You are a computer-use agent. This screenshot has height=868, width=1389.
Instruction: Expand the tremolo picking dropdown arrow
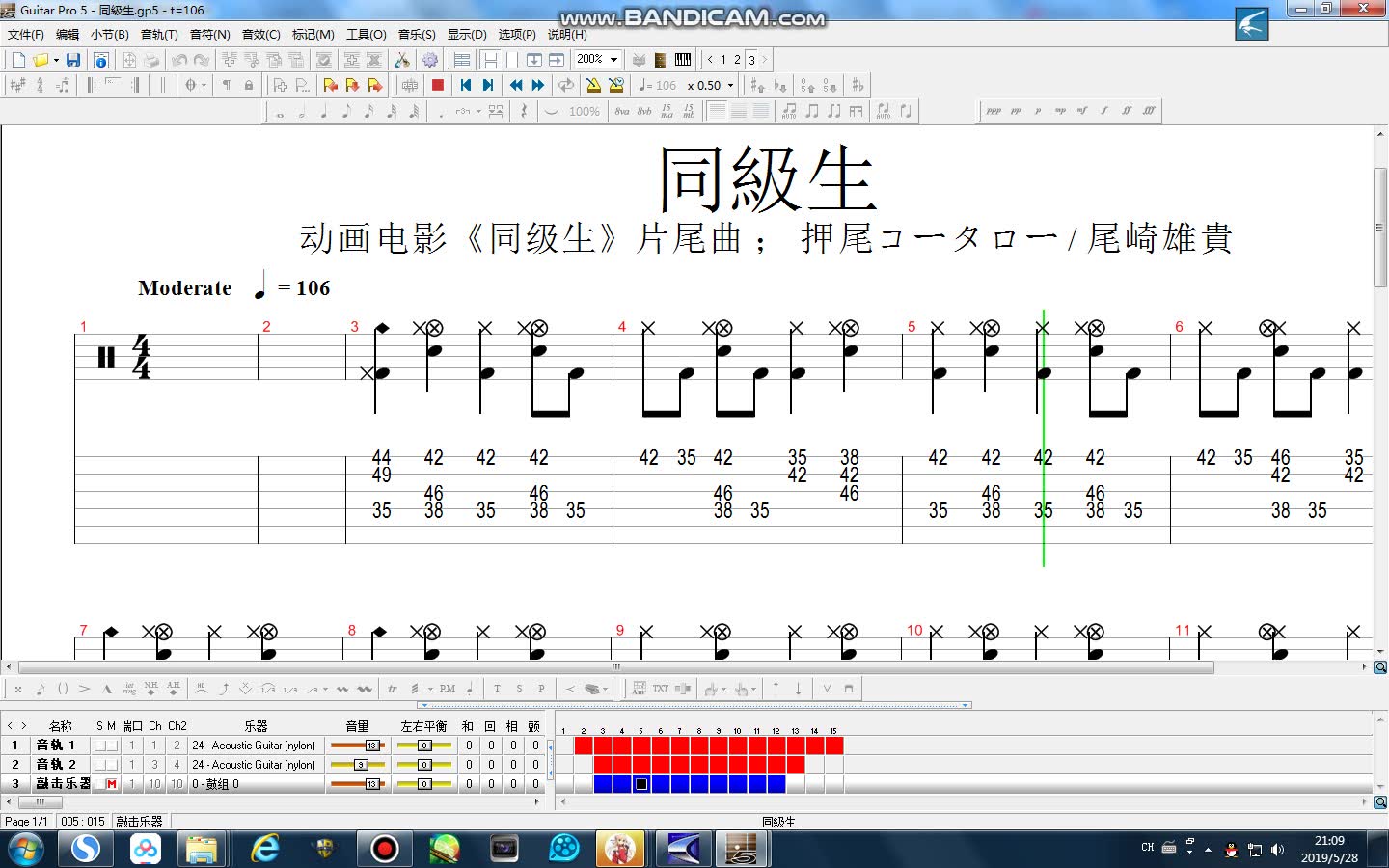tap(429, 689)
